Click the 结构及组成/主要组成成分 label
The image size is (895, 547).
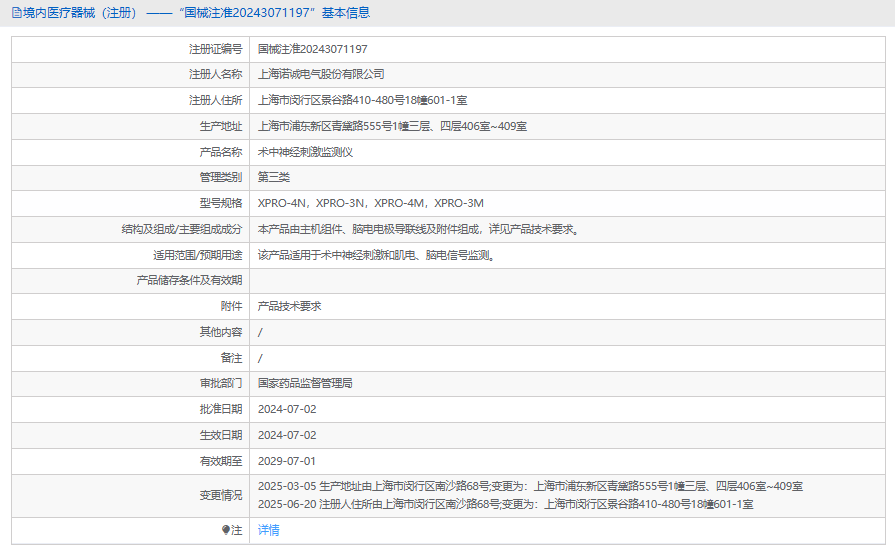182,230
